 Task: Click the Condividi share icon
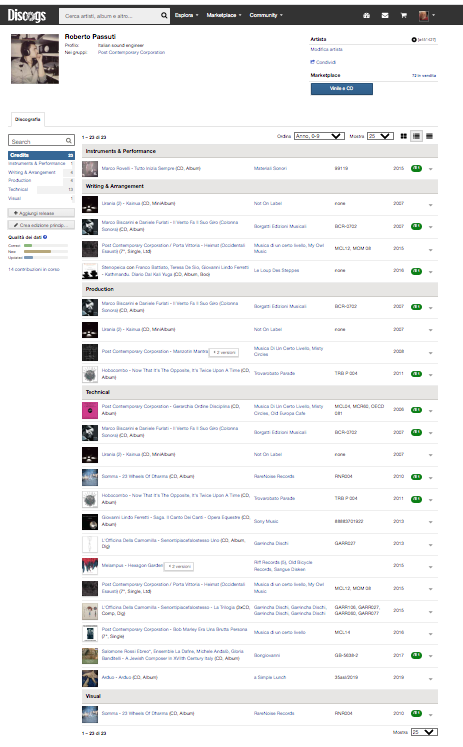click(312, 62)
